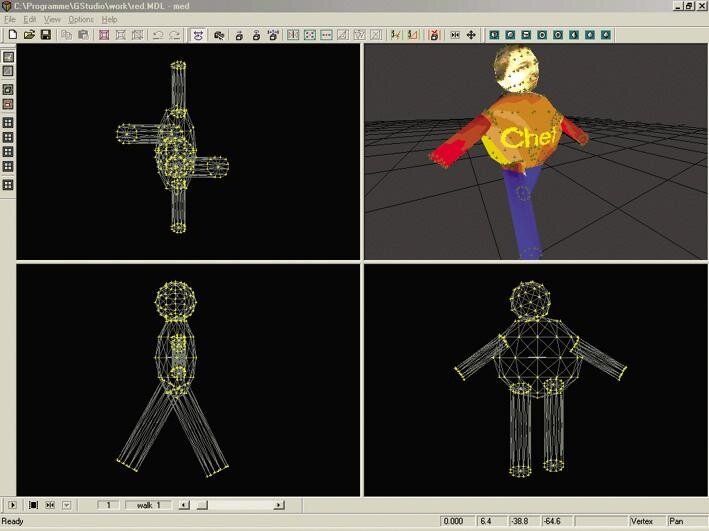Screen dimensions: 709x531
Task: Toggle the Vertex mode status panel
Action: [x=641, y=521]
